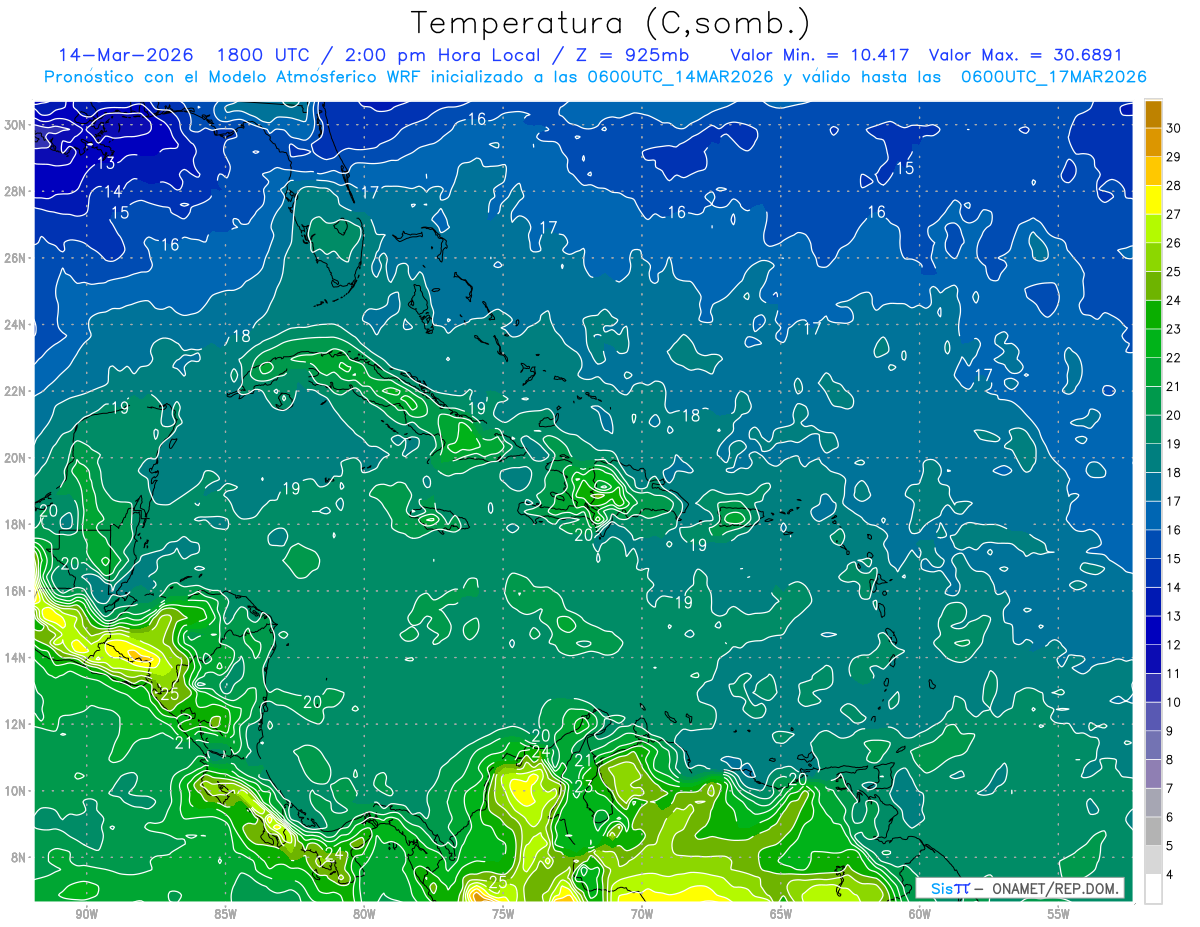This screenshot has width=1200, height=927.
Task: Click the colorbar scale label "30"
Action: pyautogui.click(x=1174, y=128)
